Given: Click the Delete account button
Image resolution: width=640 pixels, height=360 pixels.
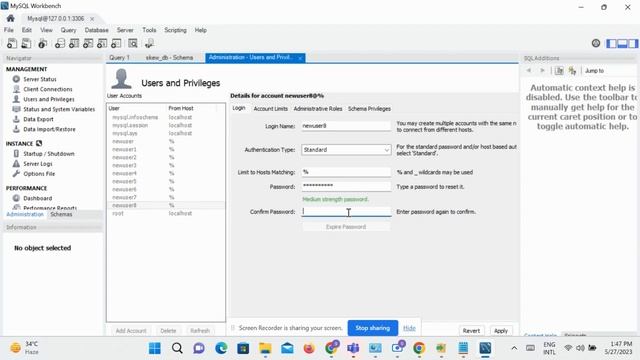Looking at the screenshot, I should point(168,331).
